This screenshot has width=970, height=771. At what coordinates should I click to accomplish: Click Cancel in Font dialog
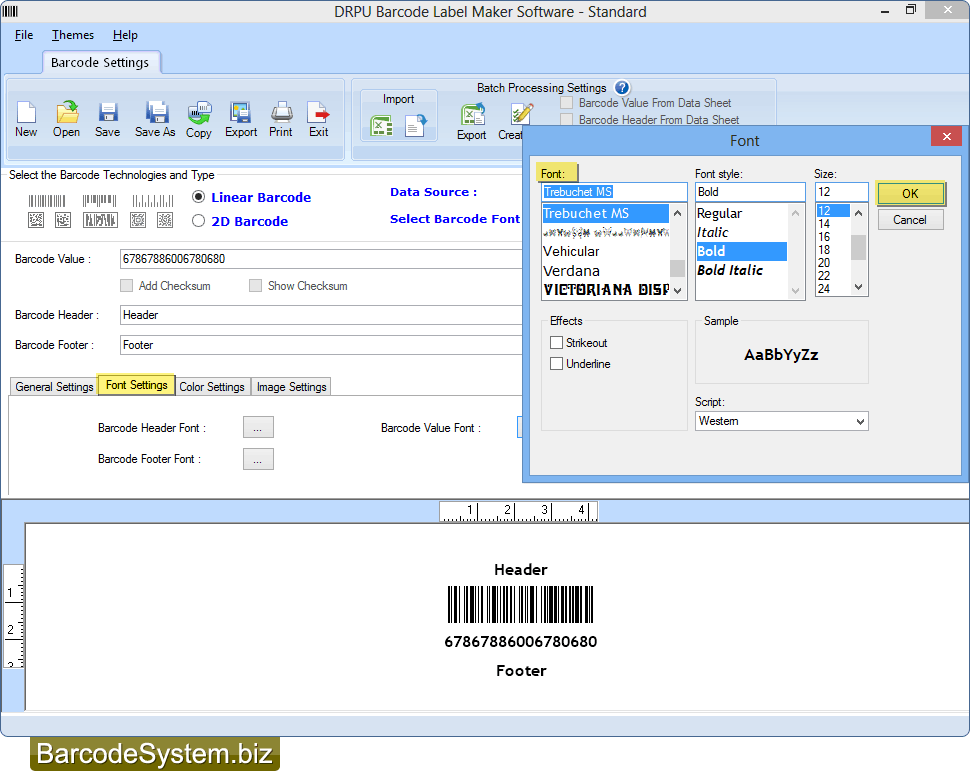910,220
